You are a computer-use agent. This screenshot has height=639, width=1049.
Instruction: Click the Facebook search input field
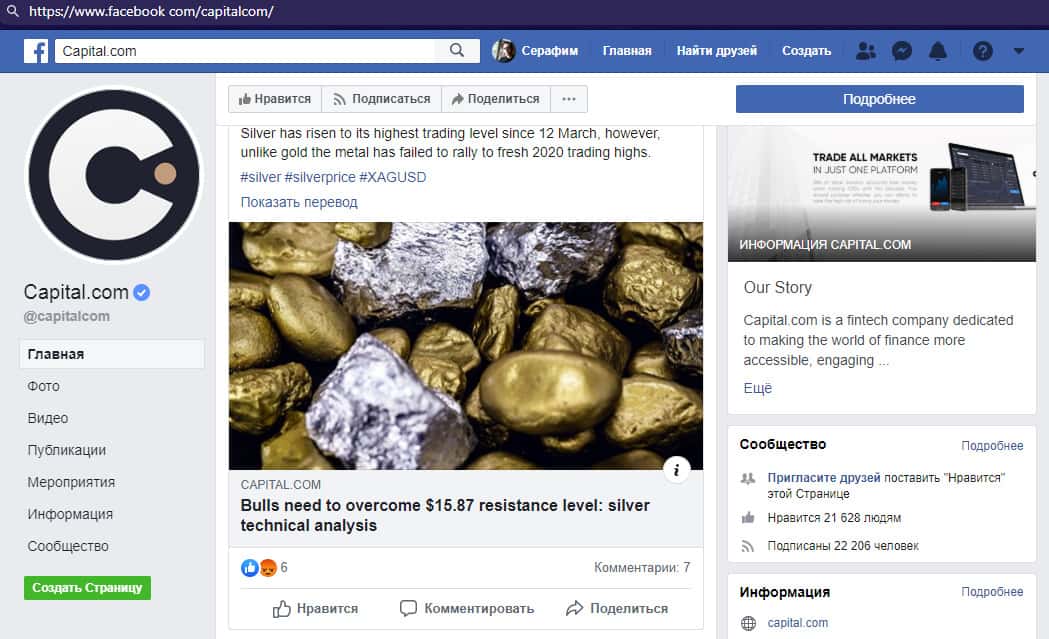point(245,51)
